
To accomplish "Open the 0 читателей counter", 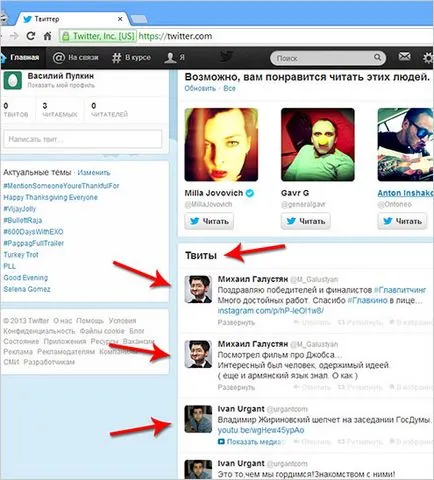I will pos(109,110).
